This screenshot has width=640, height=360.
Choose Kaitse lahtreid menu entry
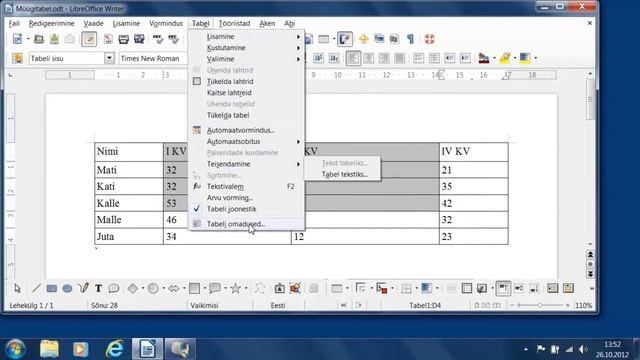[246, 93]
